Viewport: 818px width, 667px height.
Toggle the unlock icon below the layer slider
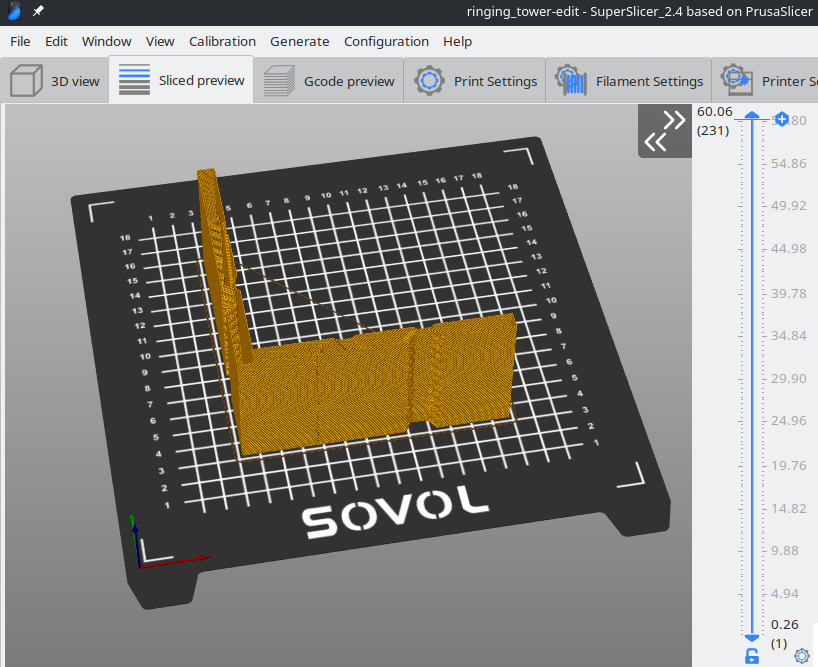(751, 655)
